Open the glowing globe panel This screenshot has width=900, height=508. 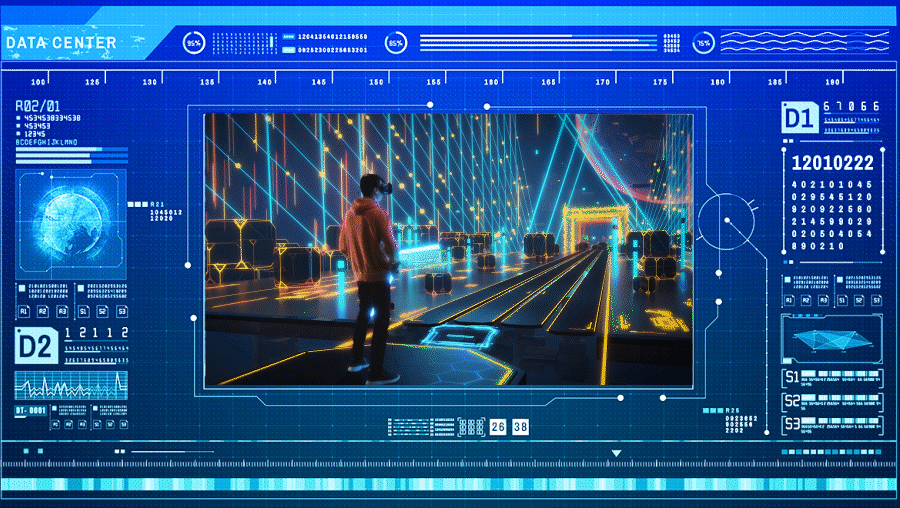pos(70,220)
